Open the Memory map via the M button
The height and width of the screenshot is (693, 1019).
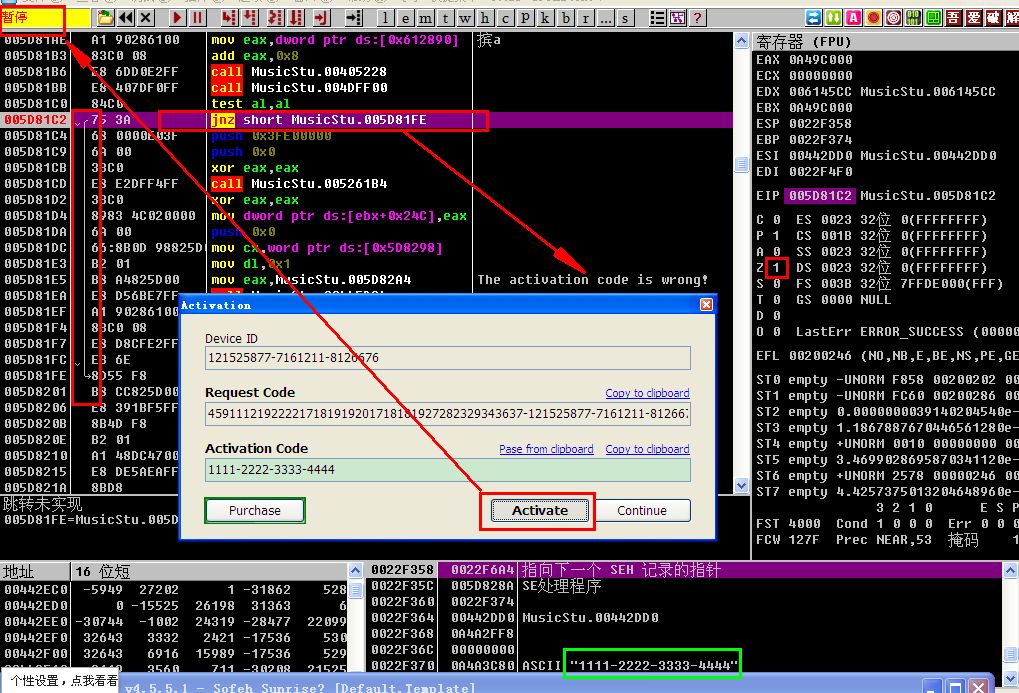(425, 18)
